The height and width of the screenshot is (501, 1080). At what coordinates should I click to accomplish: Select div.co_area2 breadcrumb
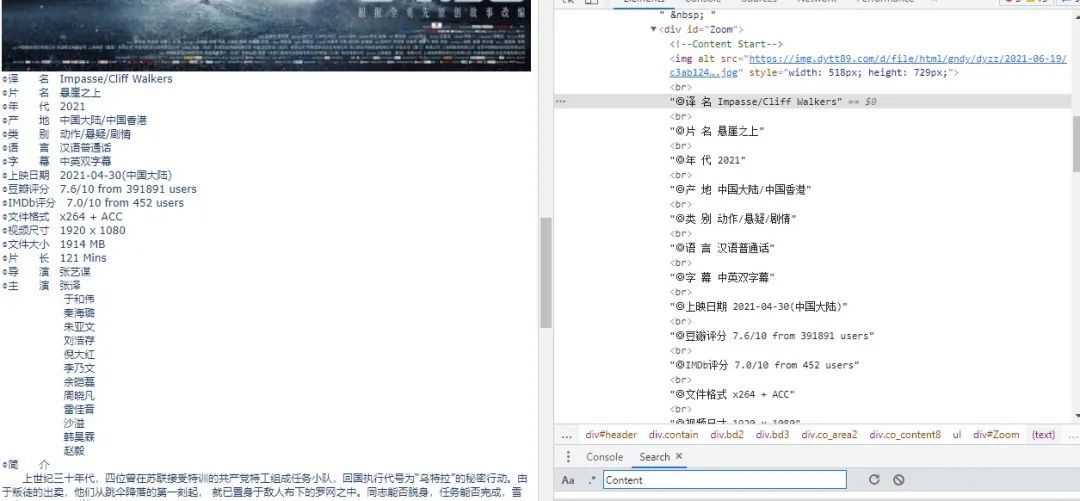829,435
